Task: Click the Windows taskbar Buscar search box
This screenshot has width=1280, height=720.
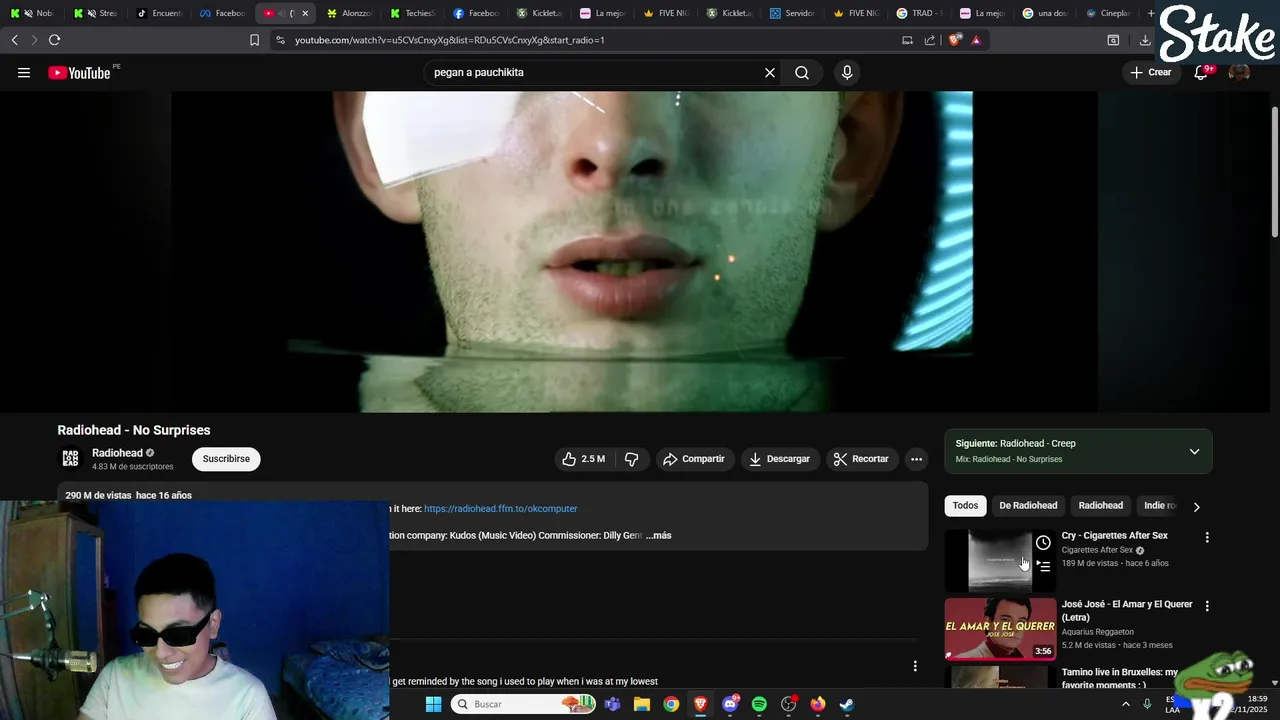Action: click(521, 704)
